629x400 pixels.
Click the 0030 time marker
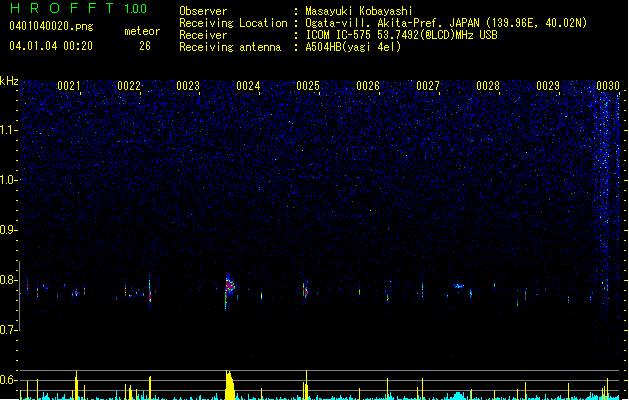coord(608,86)
